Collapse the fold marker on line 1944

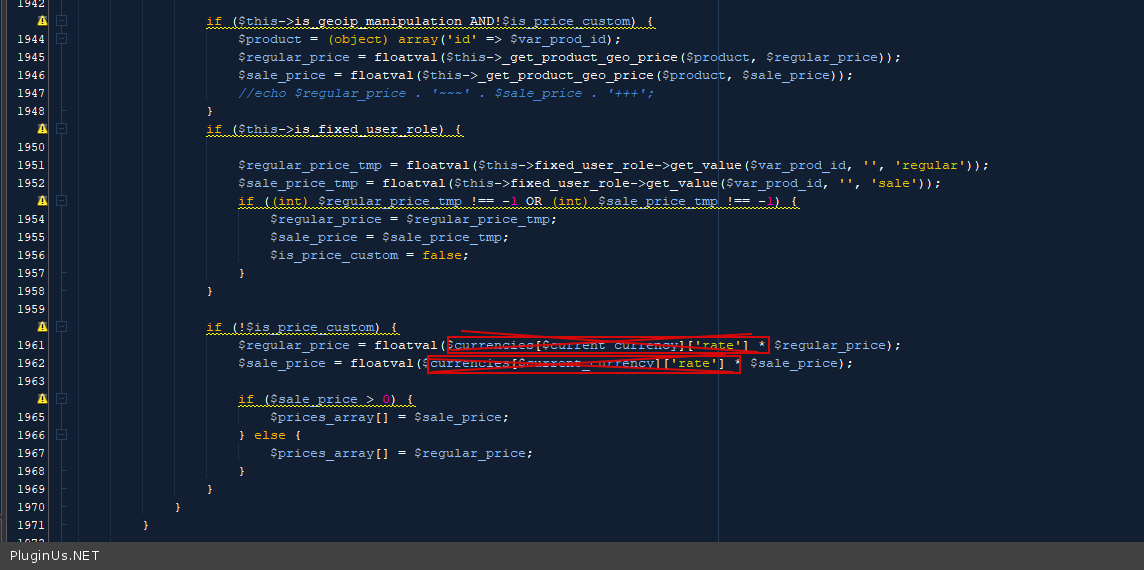[61, 39]
